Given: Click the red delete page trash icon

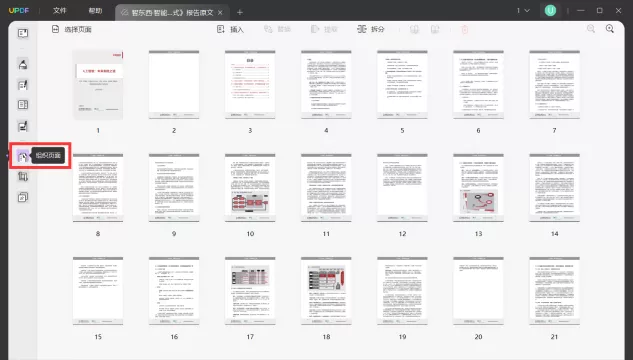Looking at the screenshot, I should point(465,29).
